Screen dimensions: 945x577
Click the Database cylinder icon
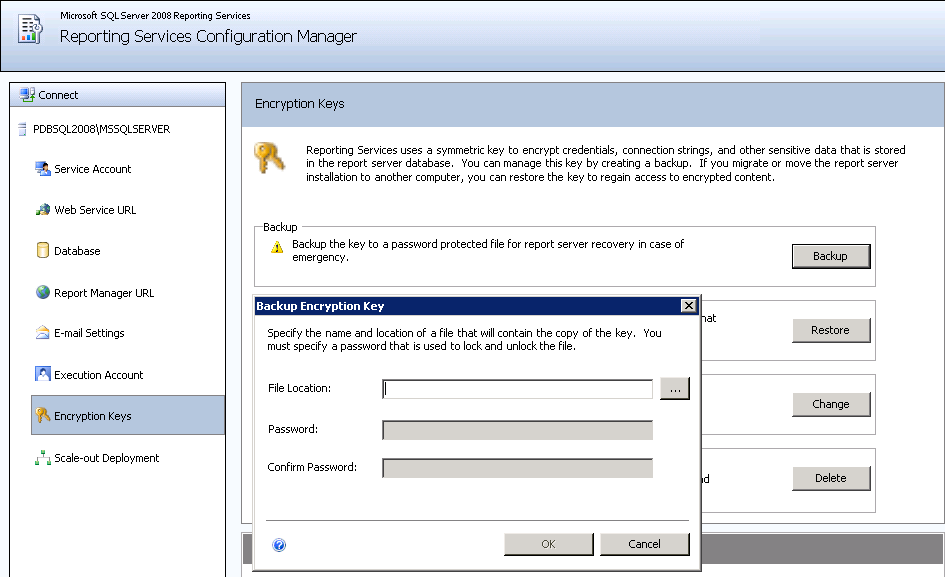42,250
